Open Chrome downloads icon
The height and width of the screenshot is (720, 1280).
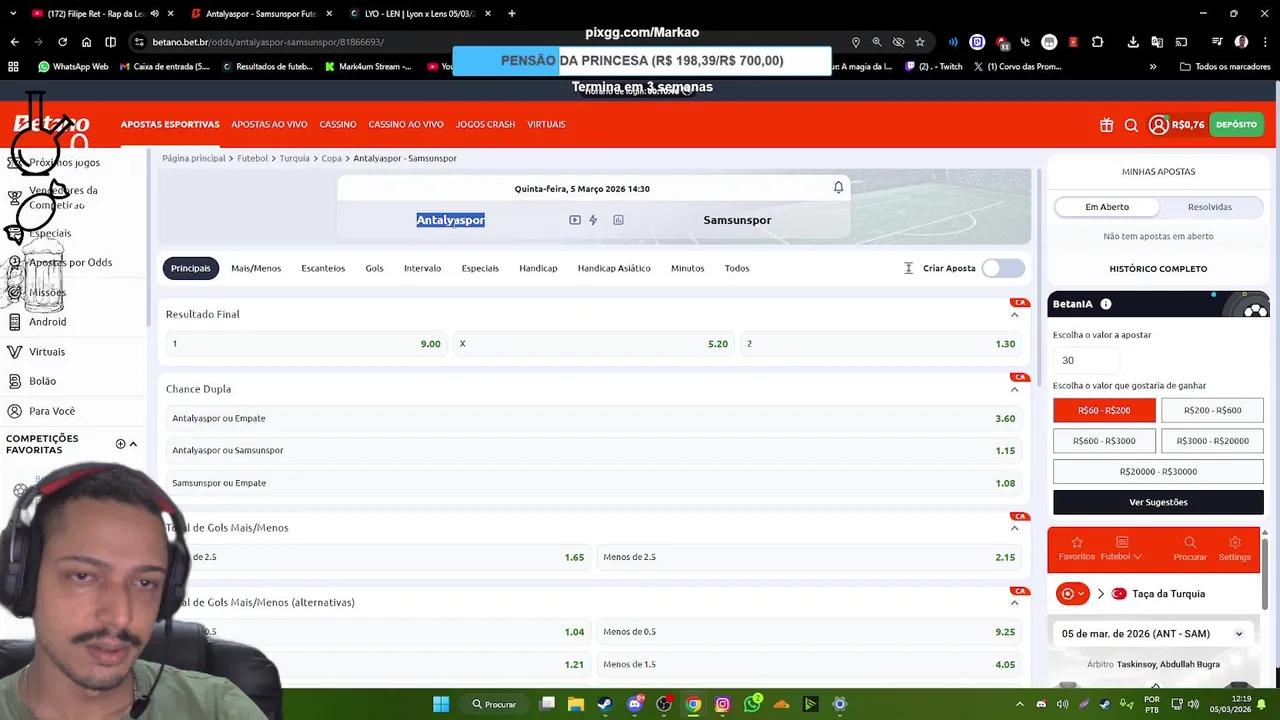(1133, 42)
